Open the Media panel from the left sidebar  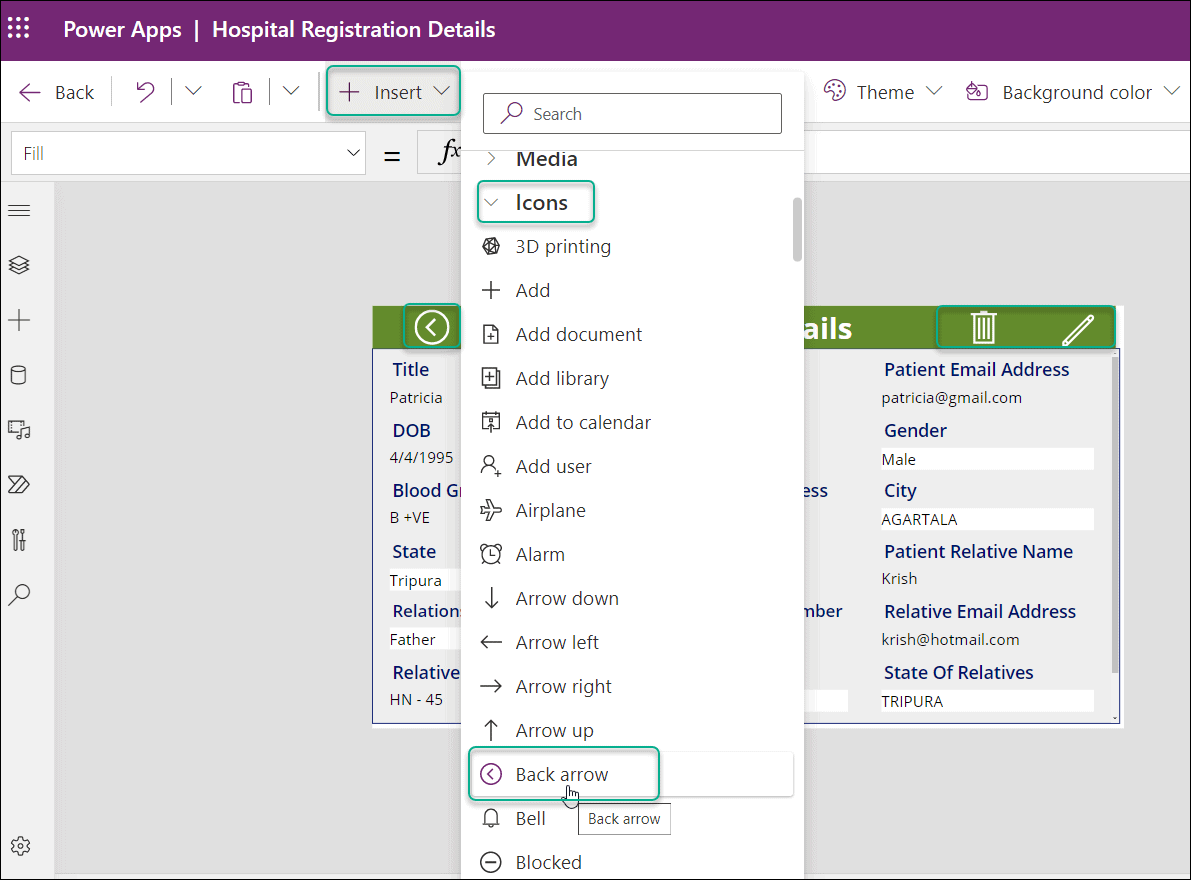[20, 430]
